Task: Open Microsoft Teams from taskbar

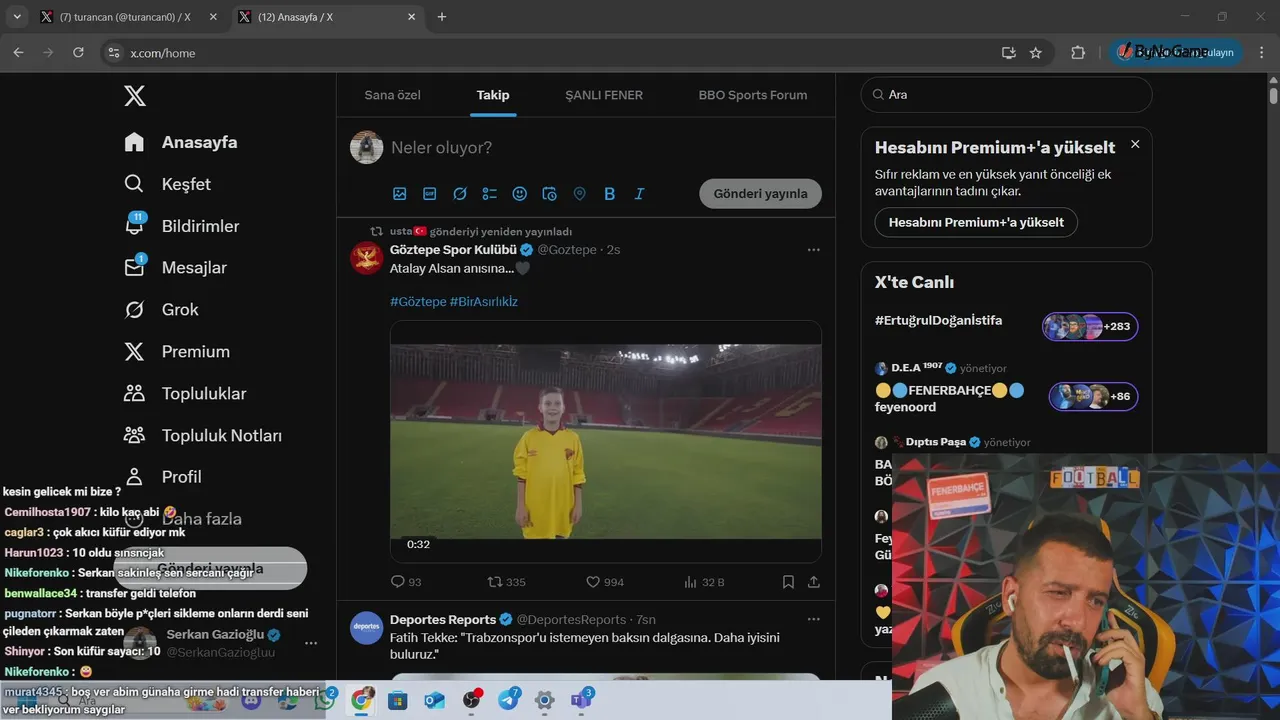Action: click(581, 700)
